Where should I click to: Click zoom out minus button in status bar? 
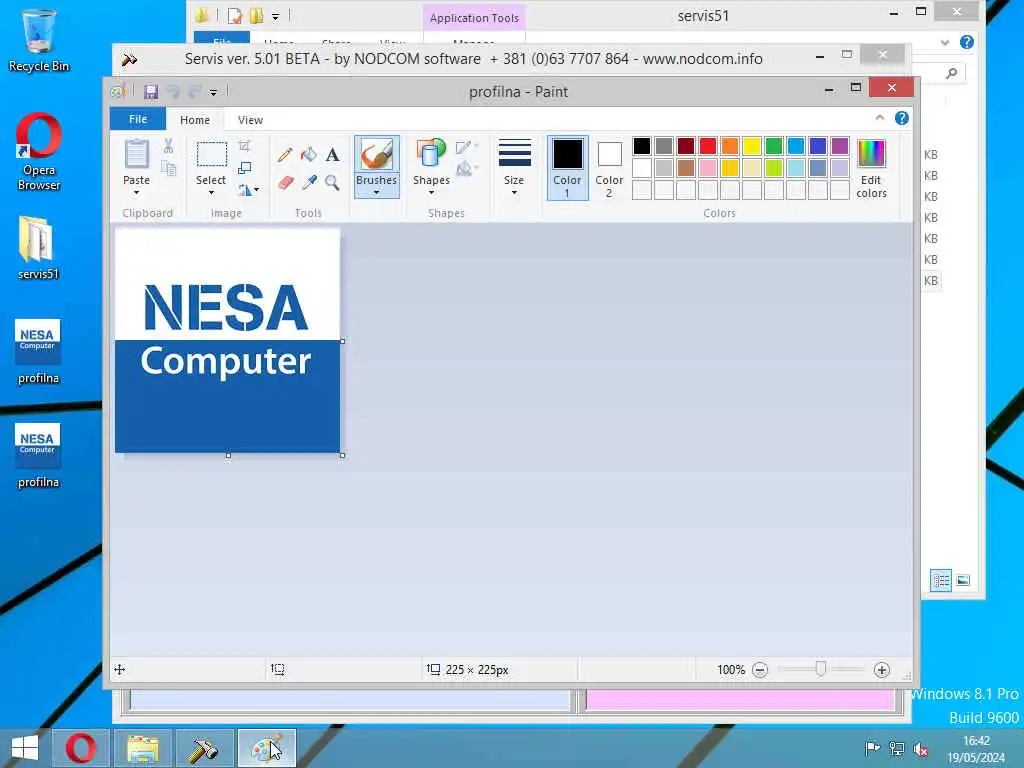[760, 670]
